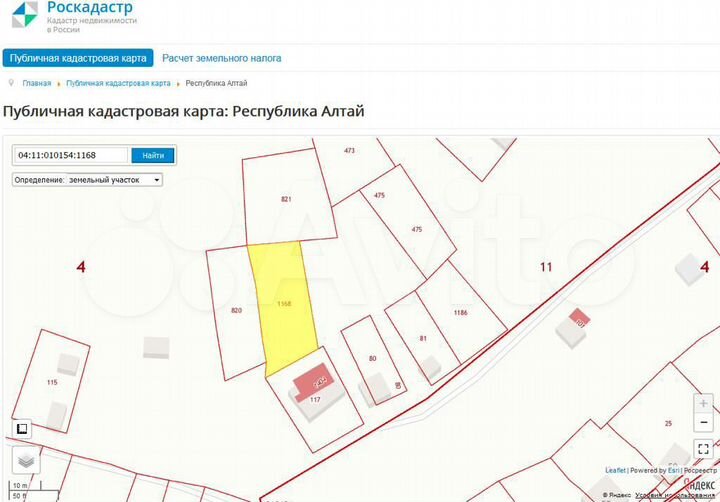
Task: Switch to Расчет земельного налога tab
Action: click(x=222, y=58)
